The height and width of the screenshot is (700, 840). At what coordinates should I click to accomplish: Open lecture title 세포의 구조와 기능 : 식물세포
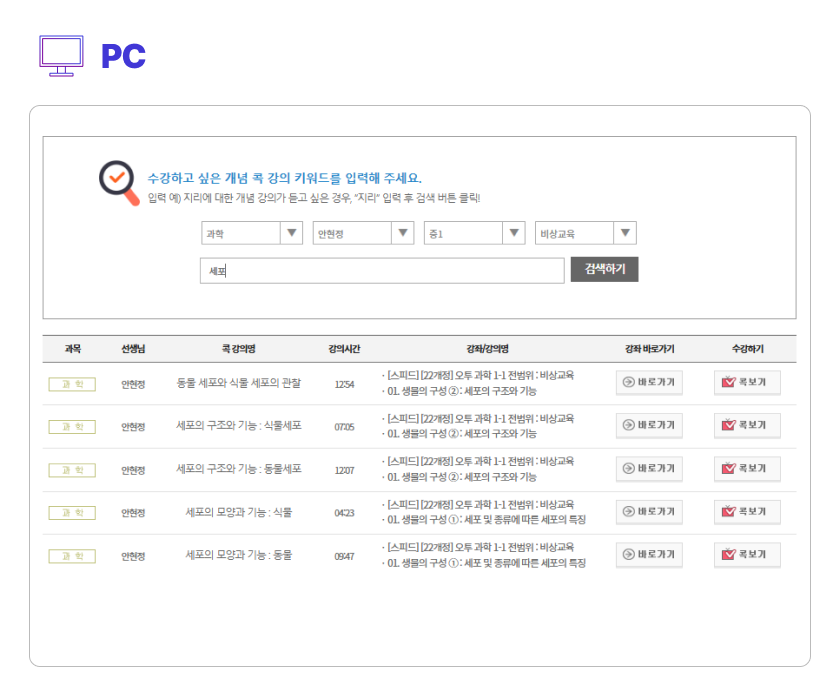[x=238, y=426]
